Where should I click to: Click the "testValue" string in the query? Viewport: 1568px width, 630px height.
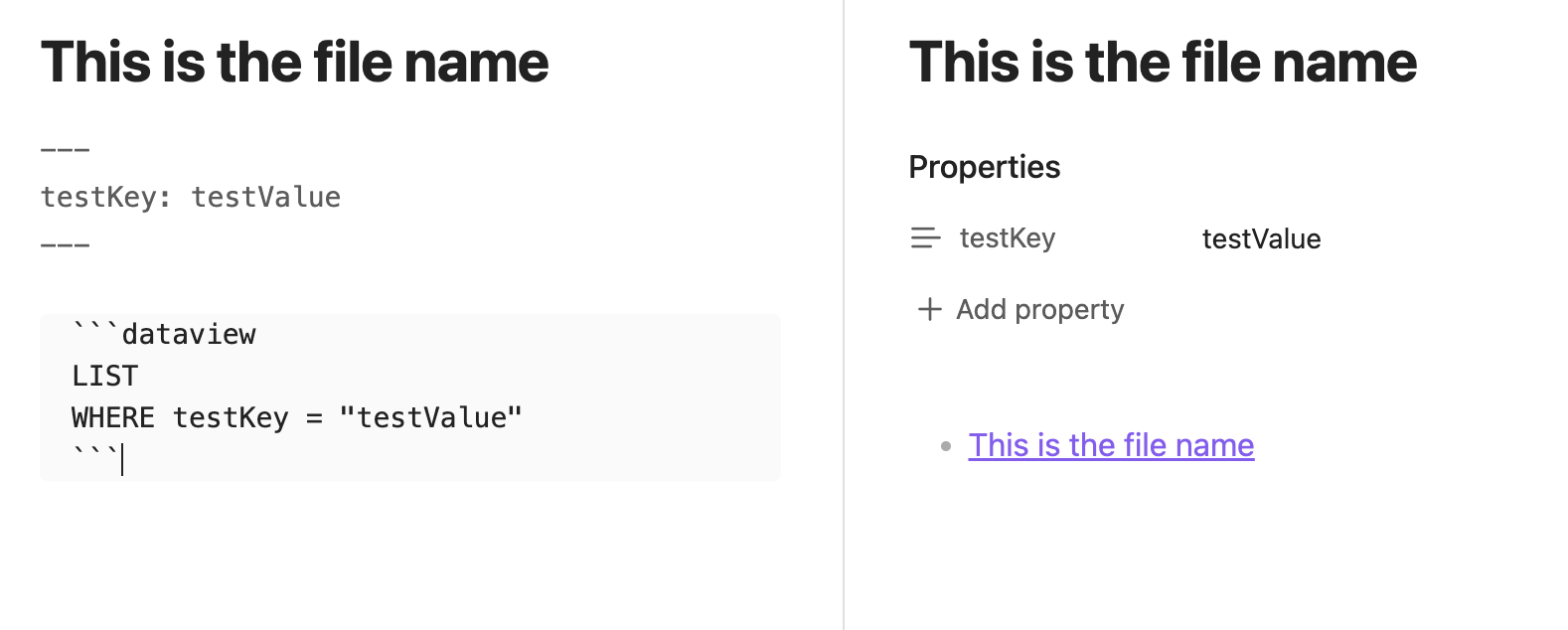pyautogui.click(x=430, y=417)
